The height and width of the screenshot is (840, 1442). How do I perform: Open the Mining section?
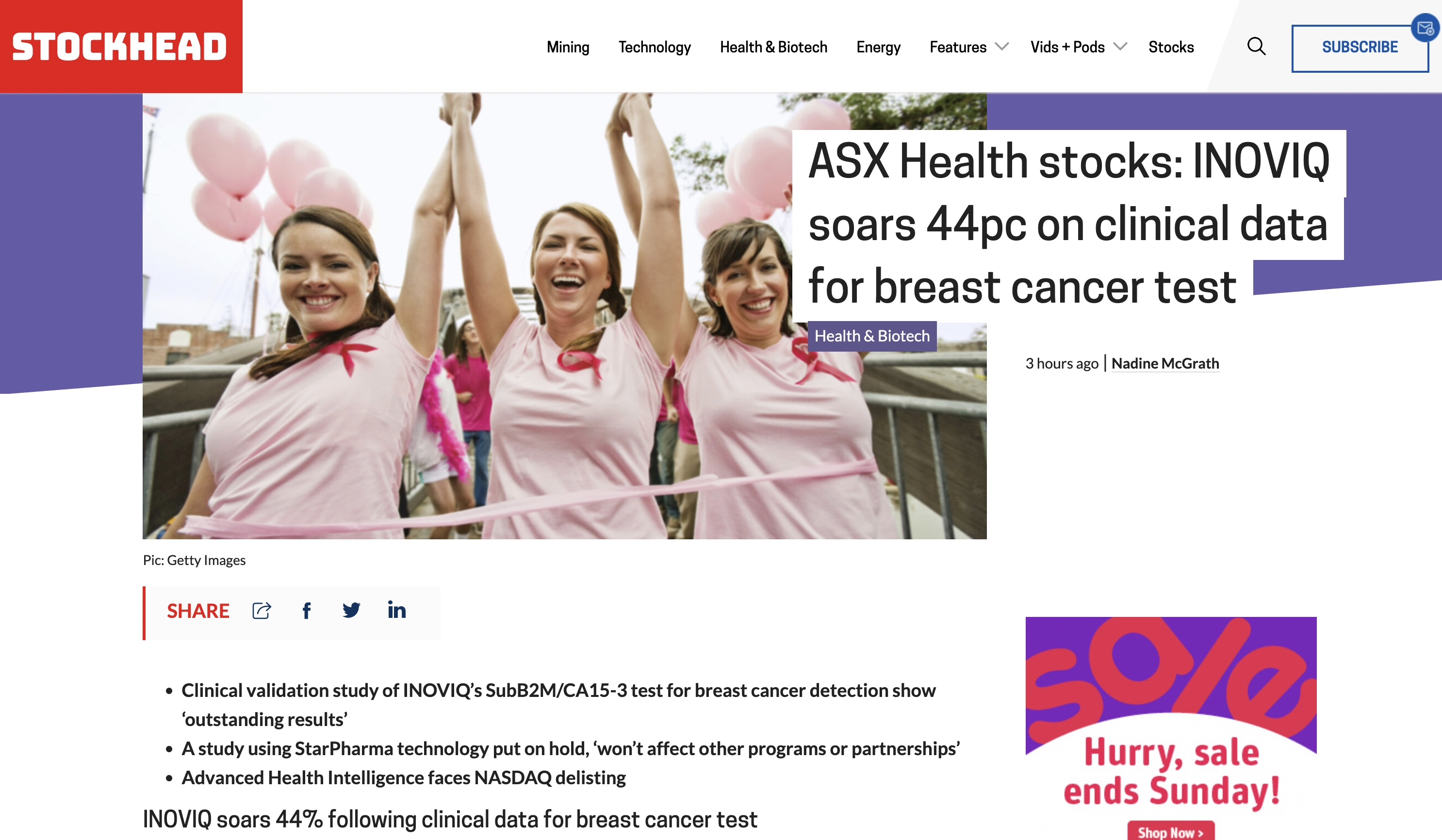pyautogui.click(x=568, y=47)
